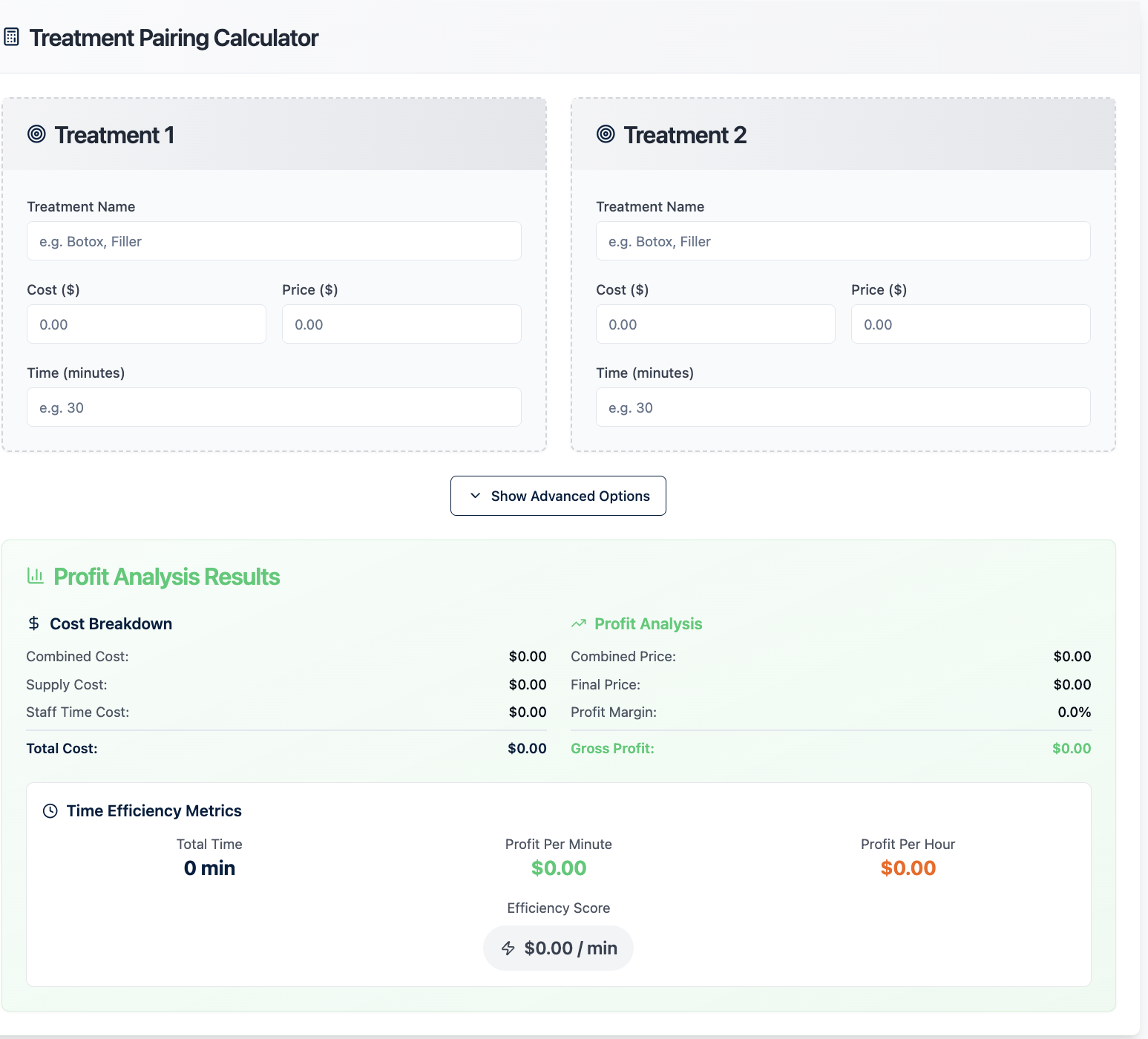Screen dimensions: 1148x1039
Task: Click the calculator icon in the page header
Action: (x=11, y=36)
